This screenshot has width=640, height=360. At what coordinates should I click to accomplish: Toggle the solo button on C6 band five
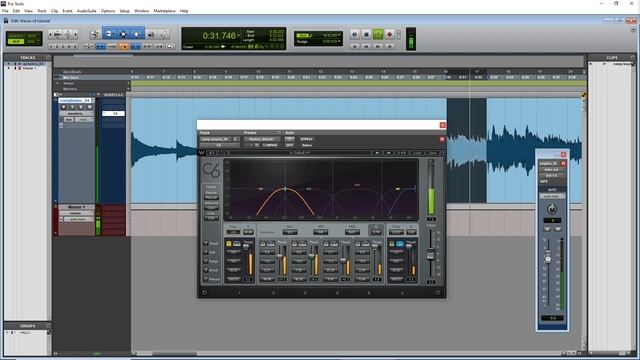coord(358,244)
